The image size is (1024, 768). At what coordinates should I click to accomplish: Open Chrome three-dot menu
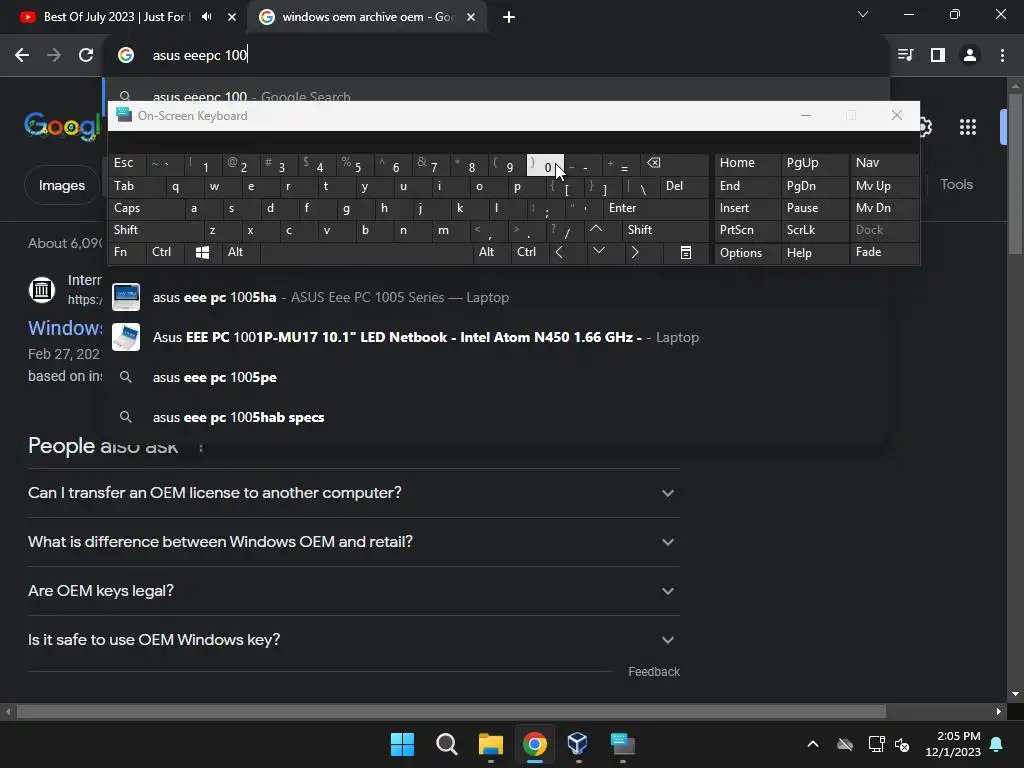coord(1002,55)
